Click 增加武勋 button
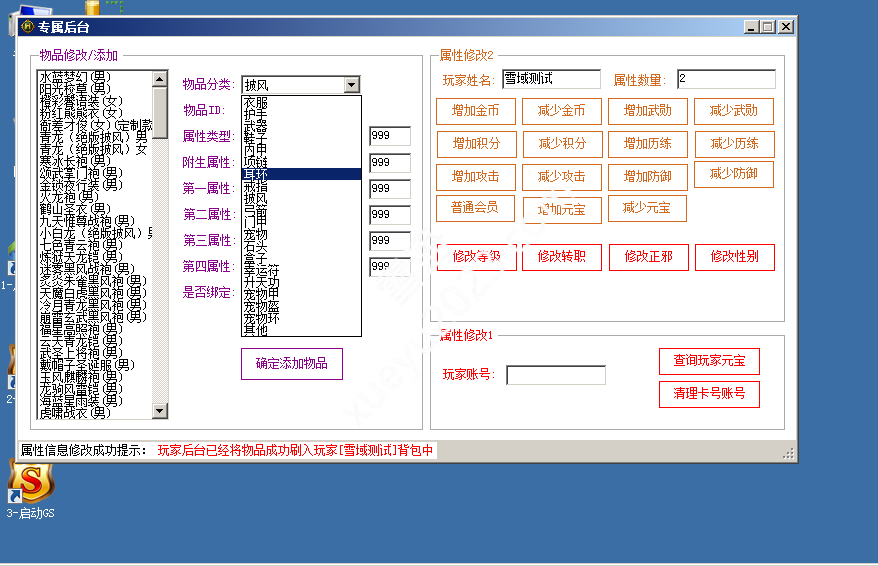This screenshot has width=878, height=566. (648, 111)
